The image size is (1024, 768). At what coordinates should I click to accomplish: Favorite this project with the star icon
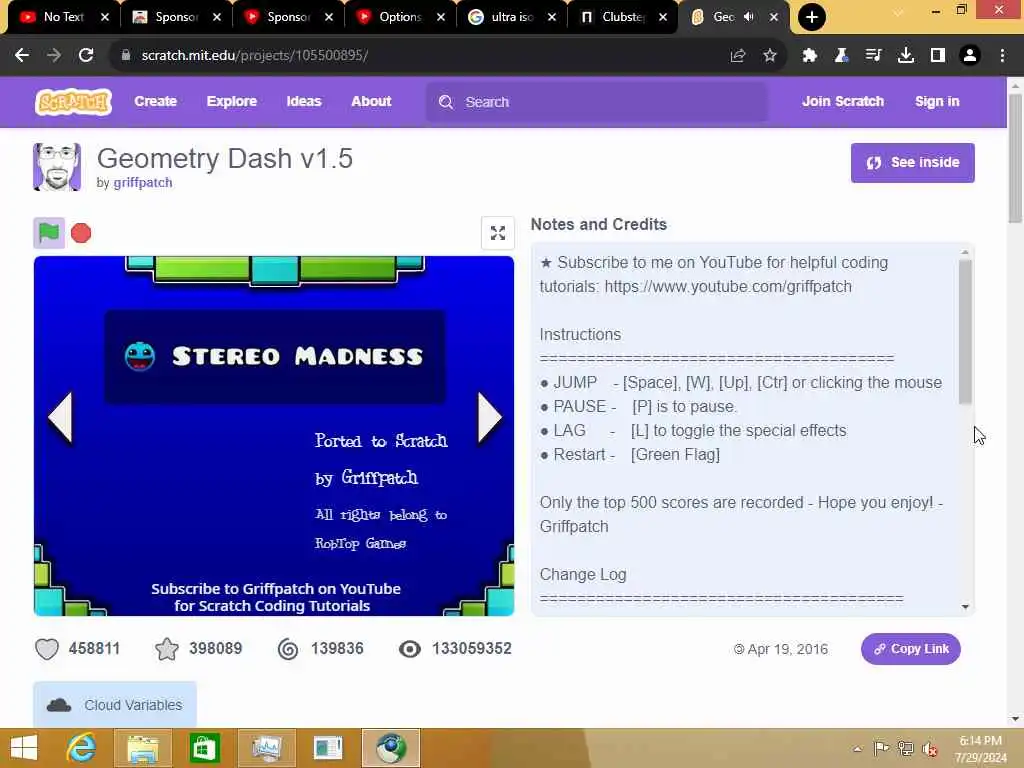point(167,649)
